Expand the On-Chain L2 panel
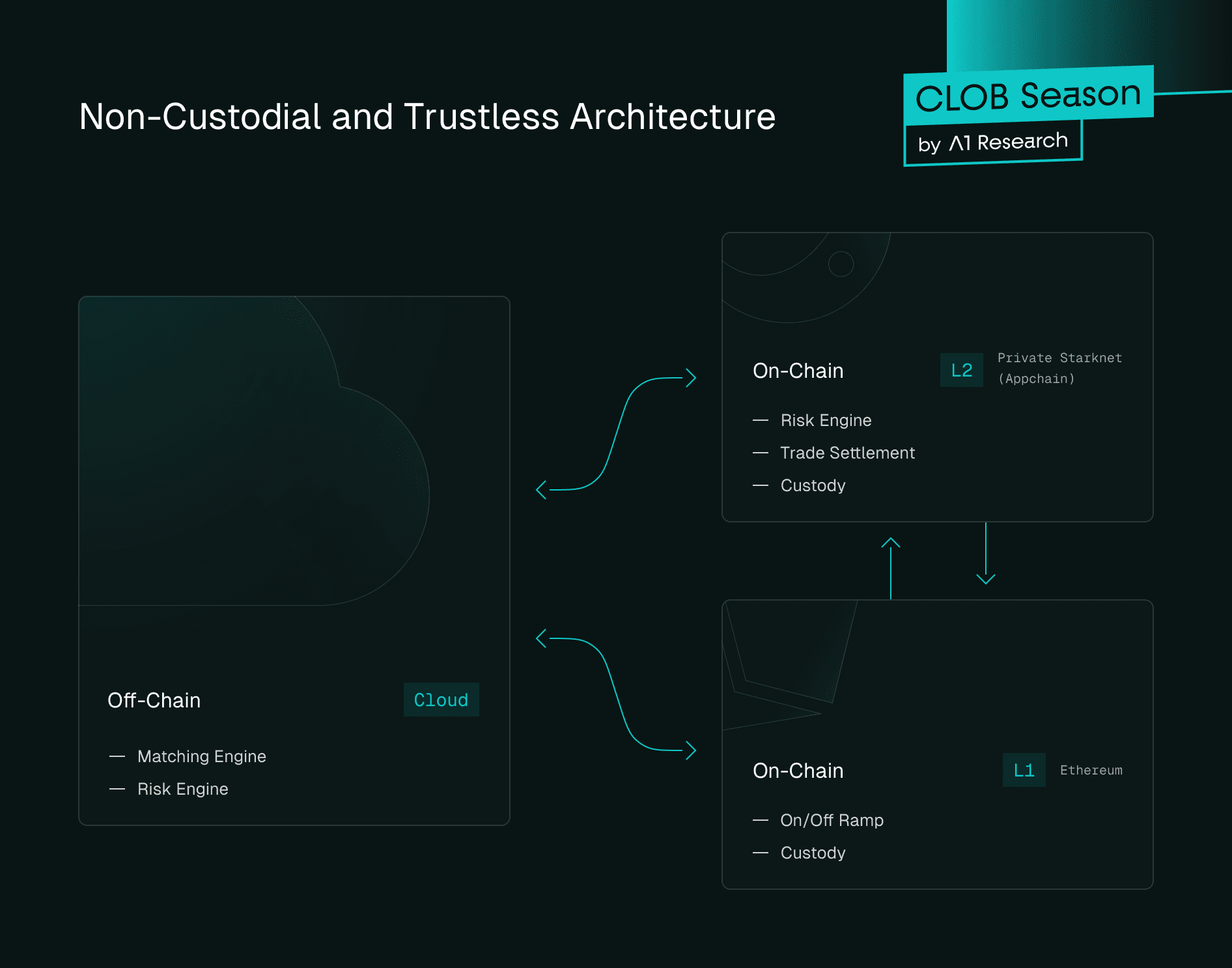This screenshot has height=968, width=1232. coord(938,378)
